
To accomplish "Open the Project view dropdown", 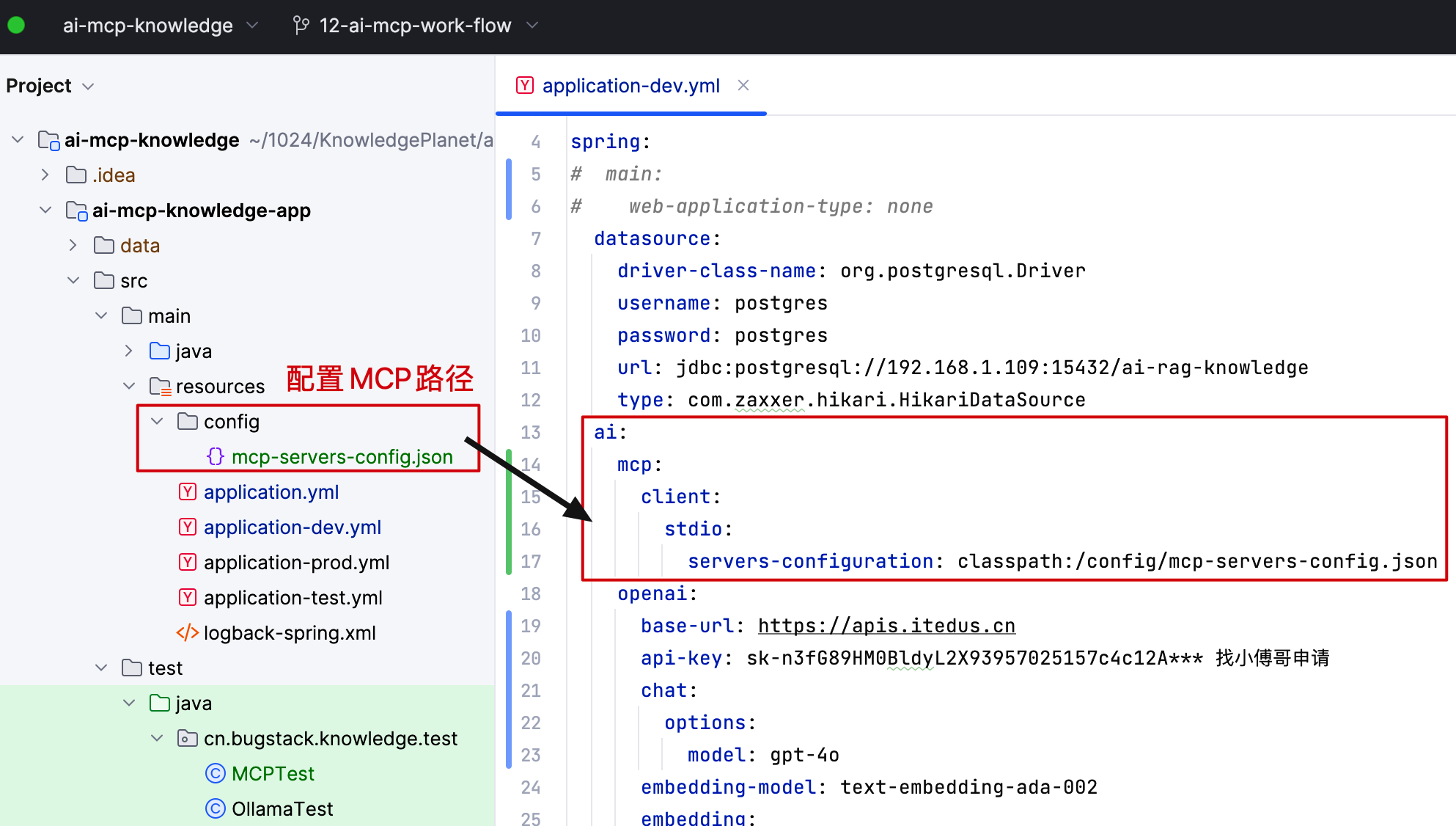I will pyautogui.click(x=88, y=86).
